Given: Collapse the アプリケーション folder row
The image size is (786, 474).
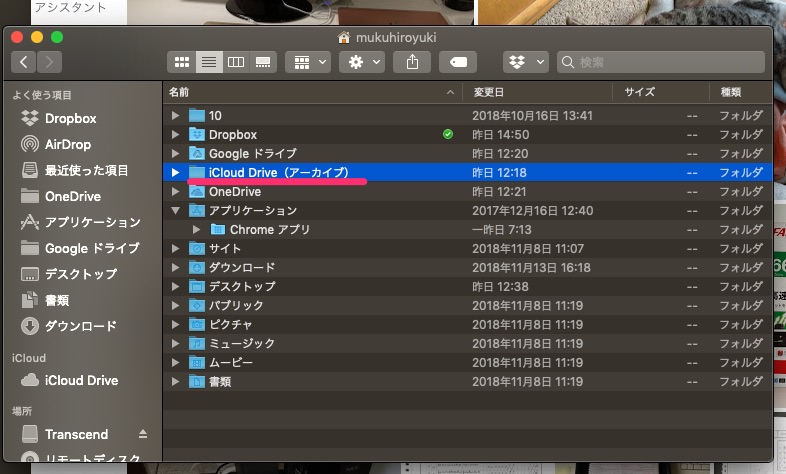Looking at the screenshot, I should (x=175, y=211).
